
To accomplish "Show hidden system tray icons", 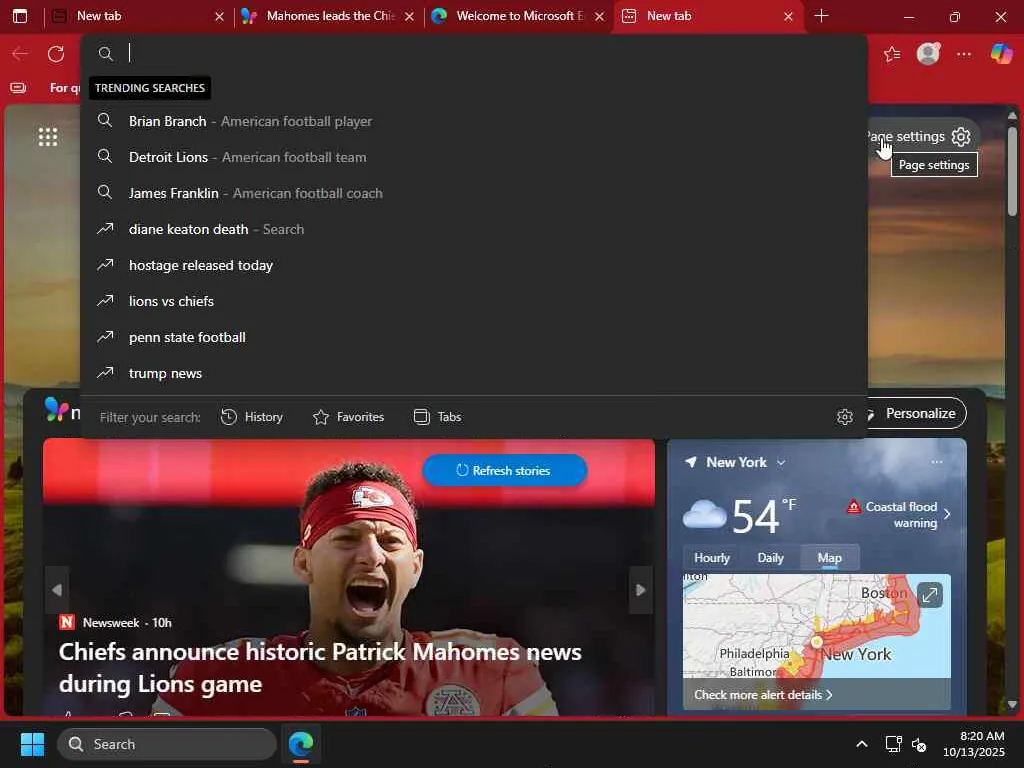I will (862, 744).
